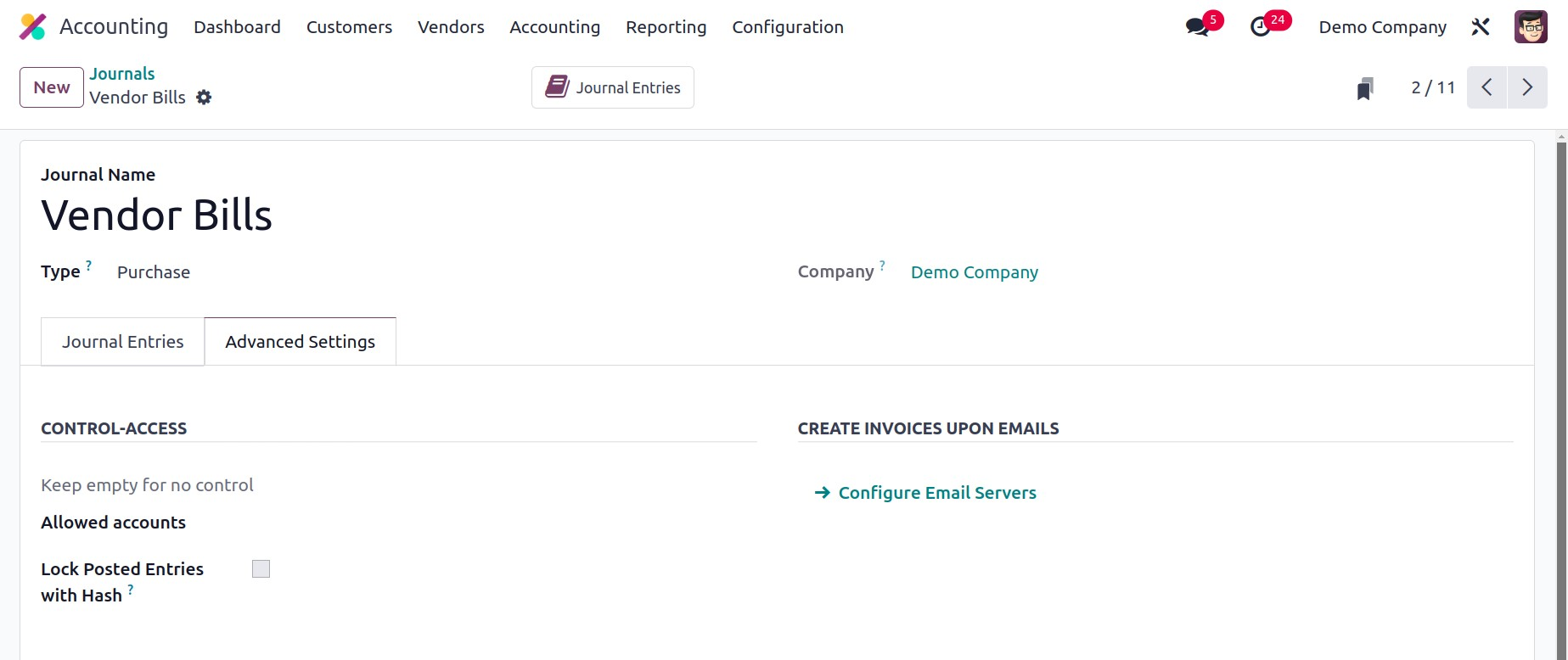
Task: Open the Demo Company switcher
Action: point(1382,27)
